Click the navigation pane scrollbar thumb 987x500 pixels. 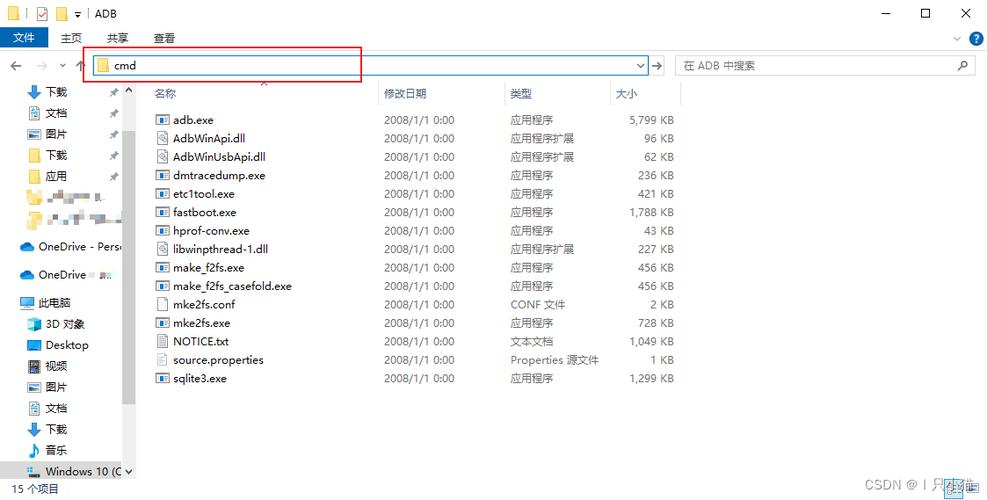[128, 267]
